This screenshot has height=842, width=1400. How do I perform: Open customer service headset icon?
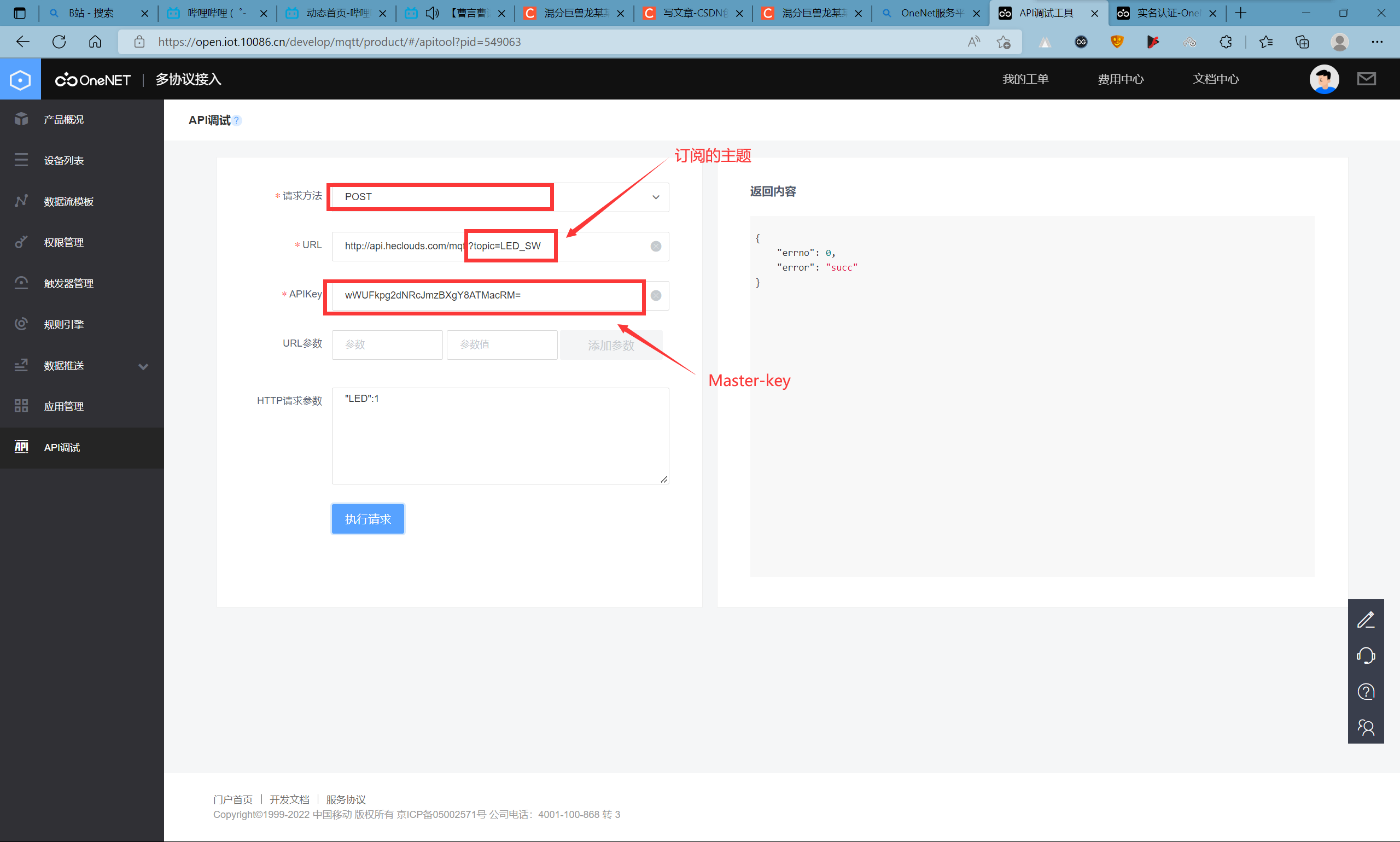click(1366, 656)
